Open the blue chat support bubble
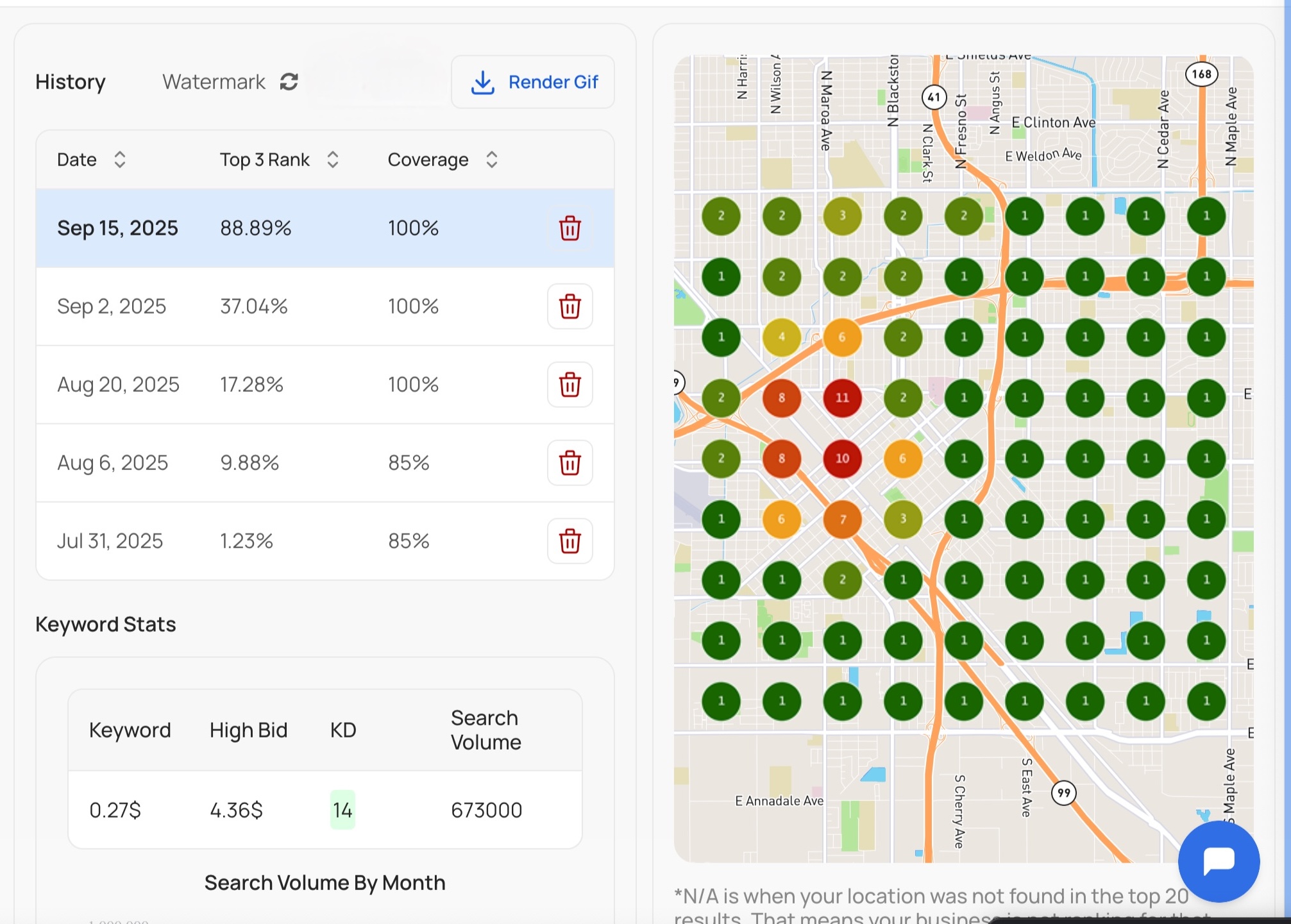The width and height of the screenshot is (1291, 924). [1219, 861]
